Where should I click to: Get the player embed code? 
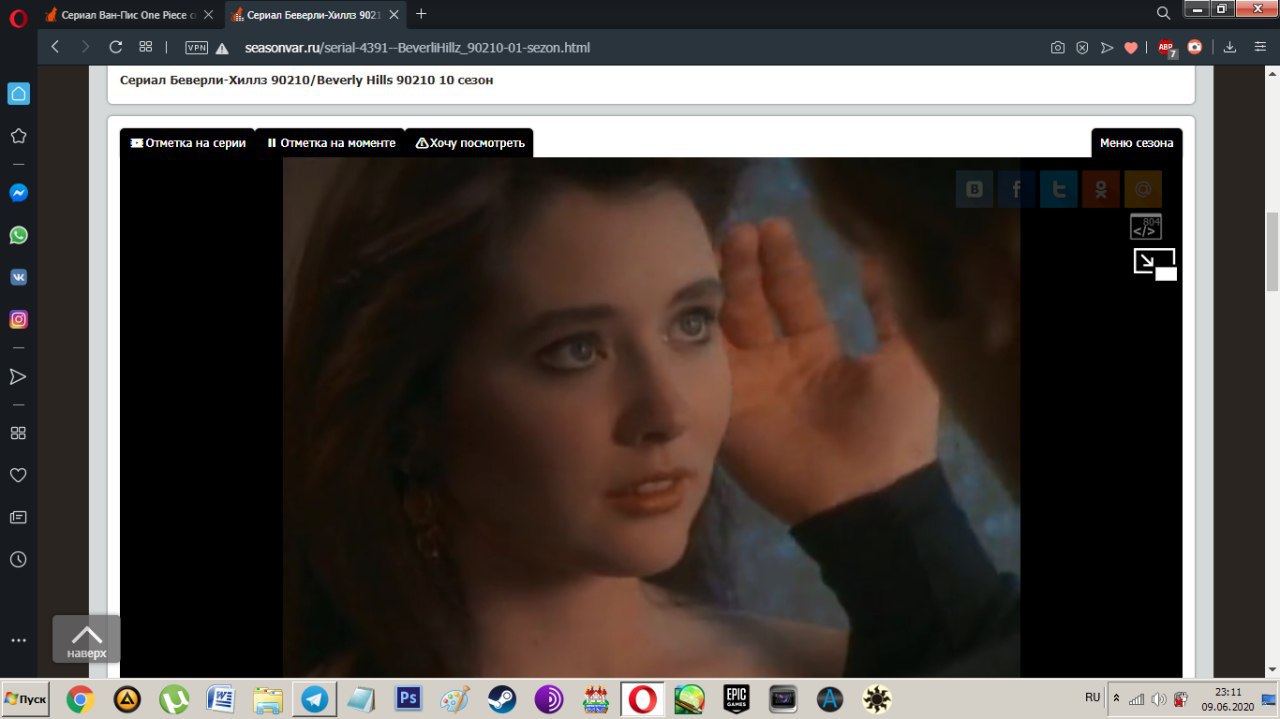coord(1146,227)
